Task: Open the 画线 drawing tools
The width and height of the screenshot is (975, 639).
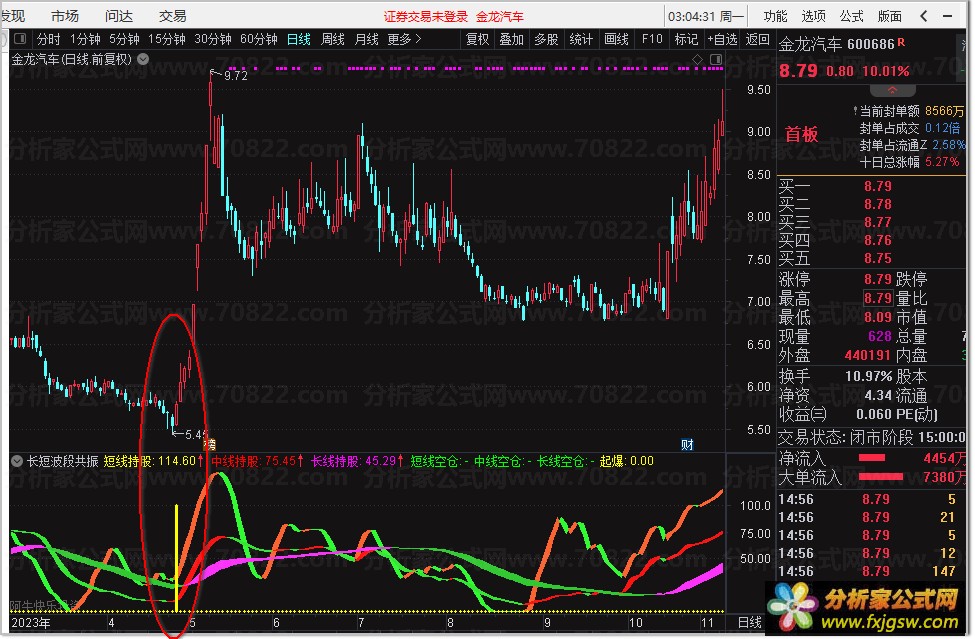Action: [616, 39]
